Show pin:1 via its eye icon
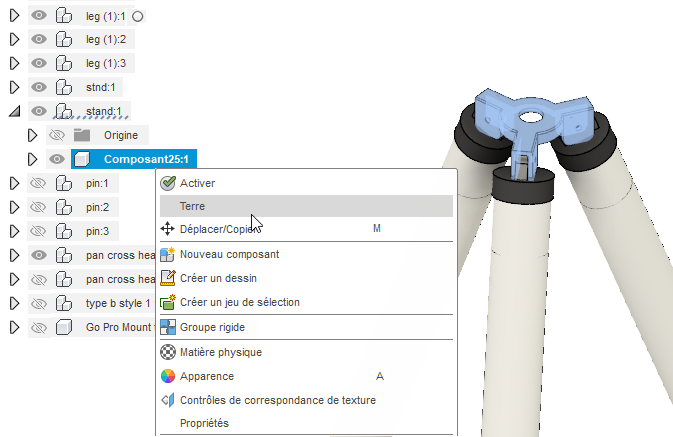Screen dimensions: 673x437 (x=39, y=184)
